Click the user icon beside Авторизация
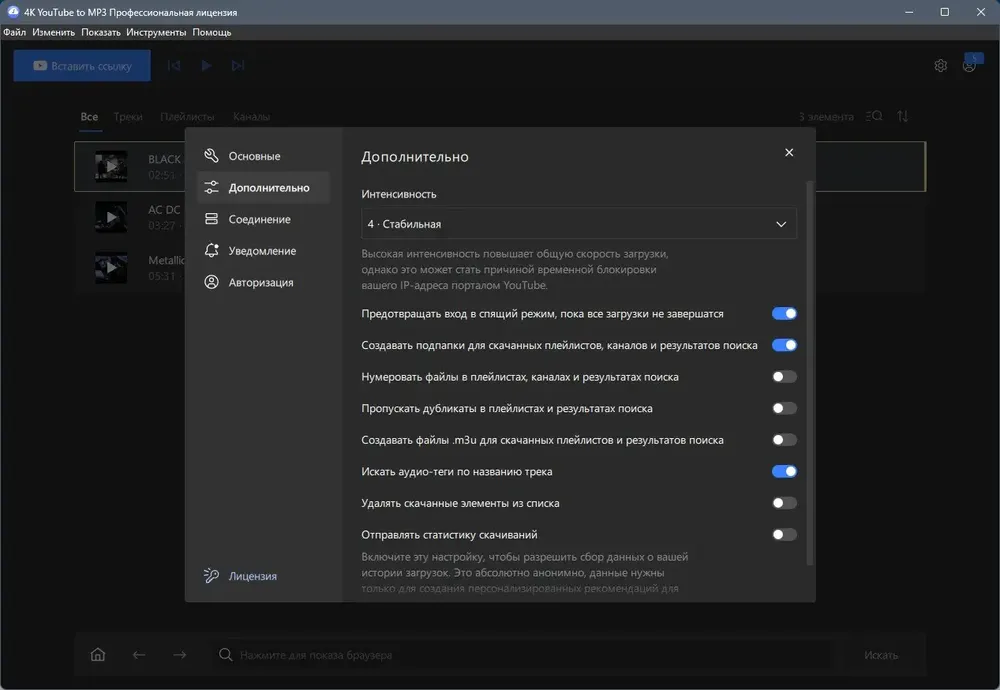Image resolution: width=1000 pixels, height=690 pixels. [x=211, y=282]
